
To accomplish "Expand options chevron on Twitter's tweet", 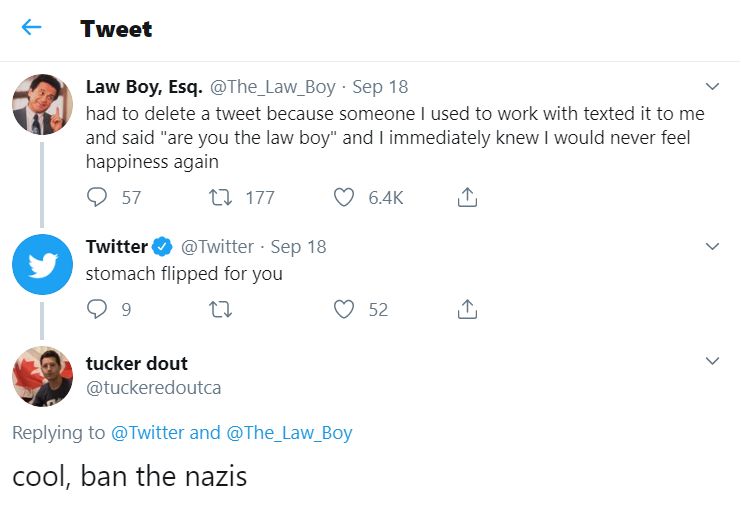I will point(712,247).
